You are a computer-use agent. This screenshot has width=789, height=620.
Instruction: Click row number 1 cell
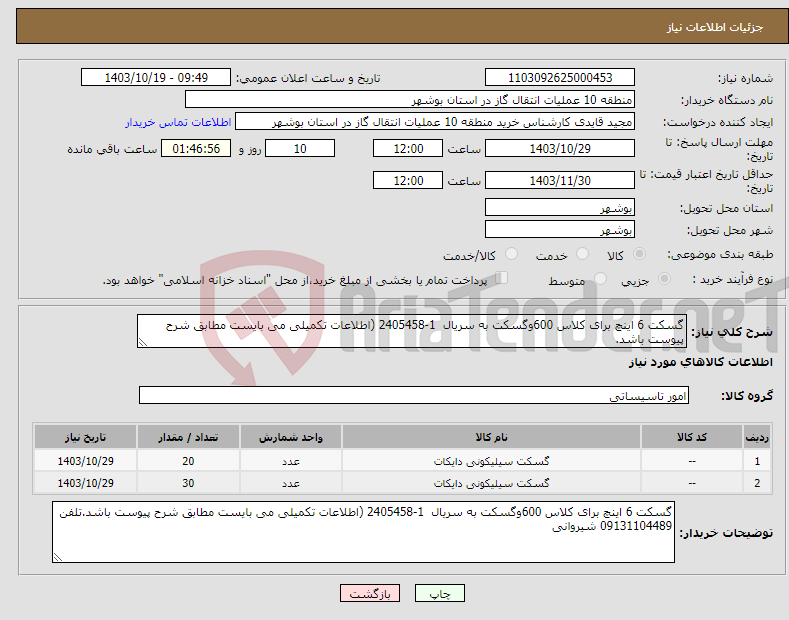tap(757, 461)
